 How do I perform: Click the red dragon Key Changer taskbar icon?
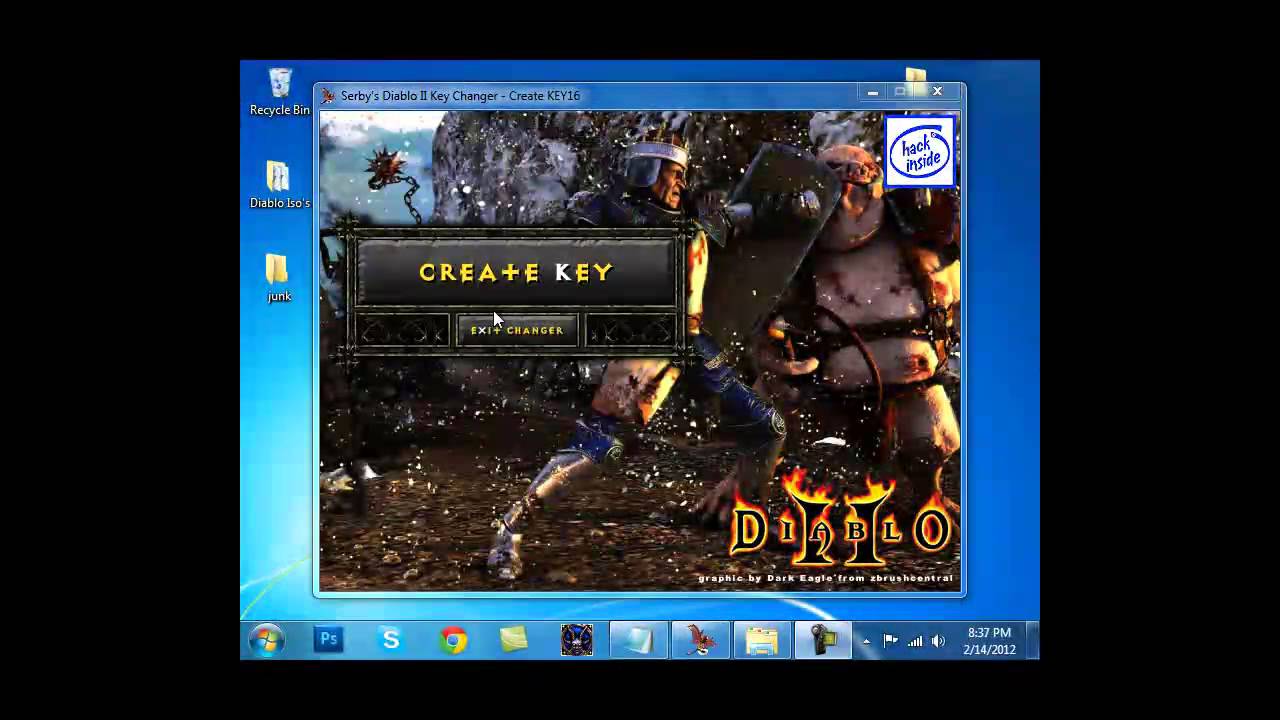700,640
